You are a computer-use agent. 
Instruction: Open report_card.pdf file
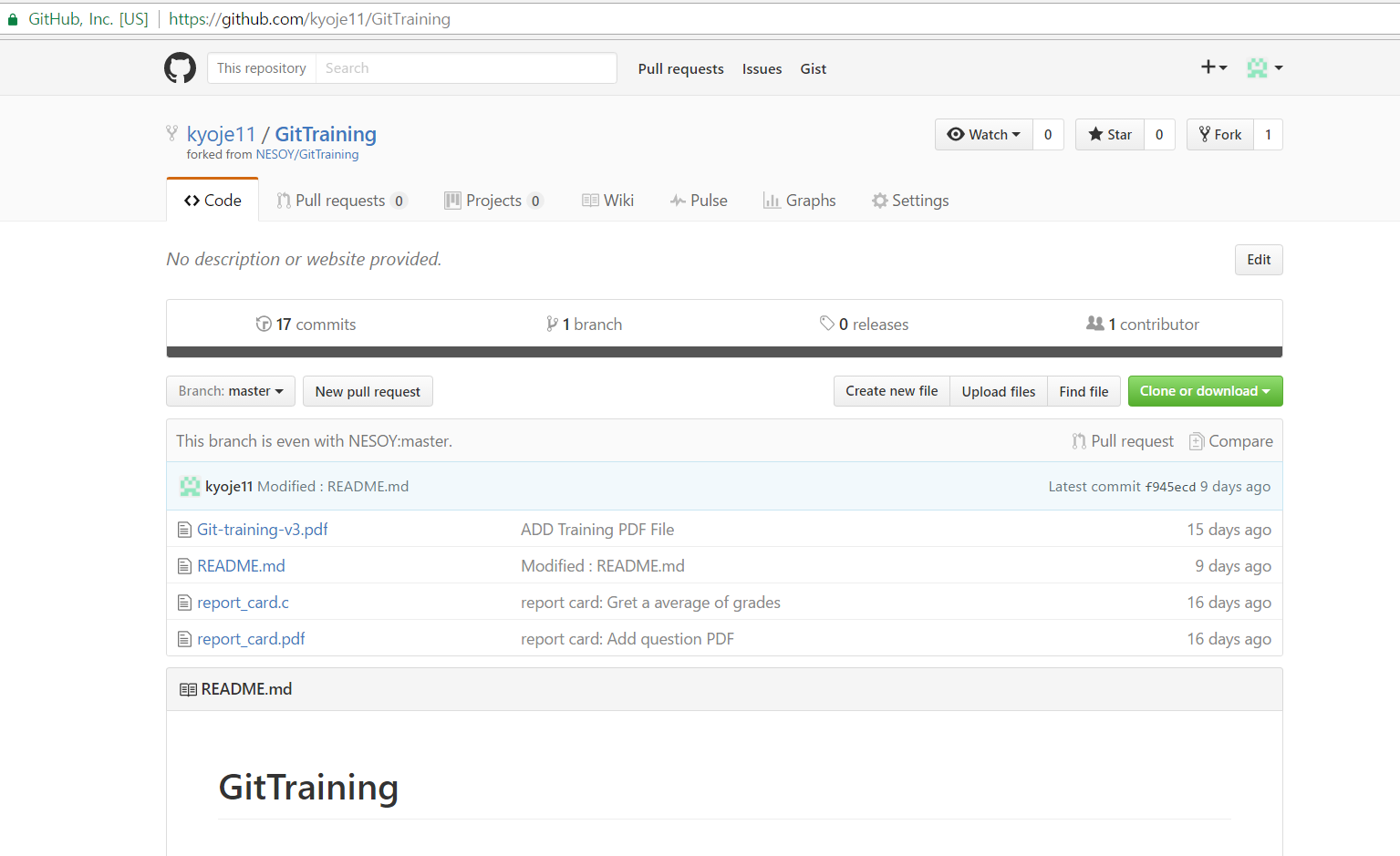[x=251, y=639]
